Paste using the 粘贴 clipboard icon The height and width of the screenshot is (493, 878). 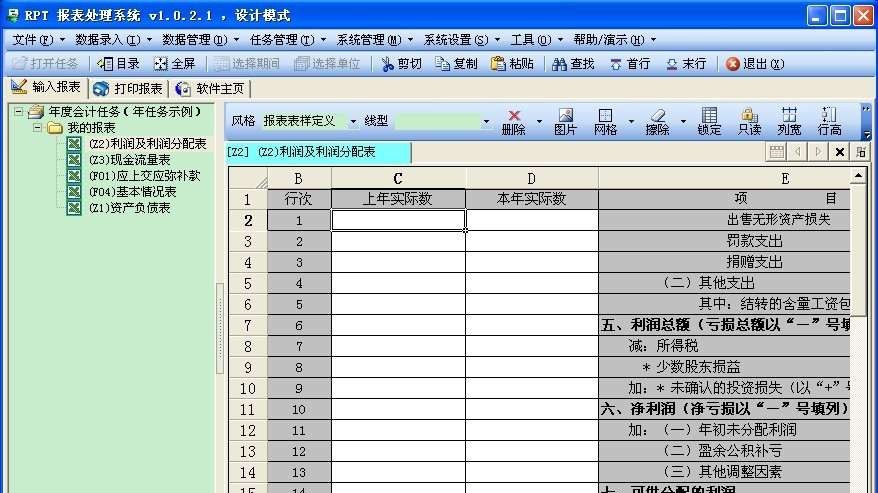pyautogui.click(x=512, y=64)
